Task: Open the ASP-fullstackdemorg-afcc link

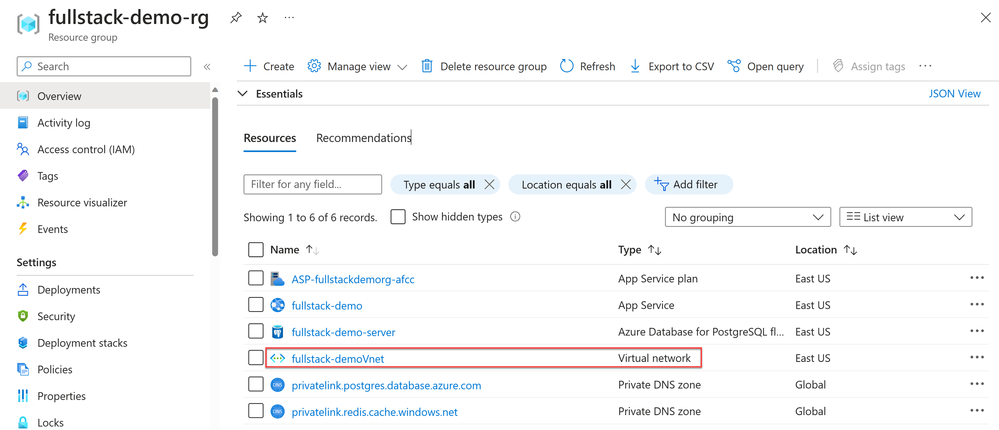Action: (x=353, y=279)
